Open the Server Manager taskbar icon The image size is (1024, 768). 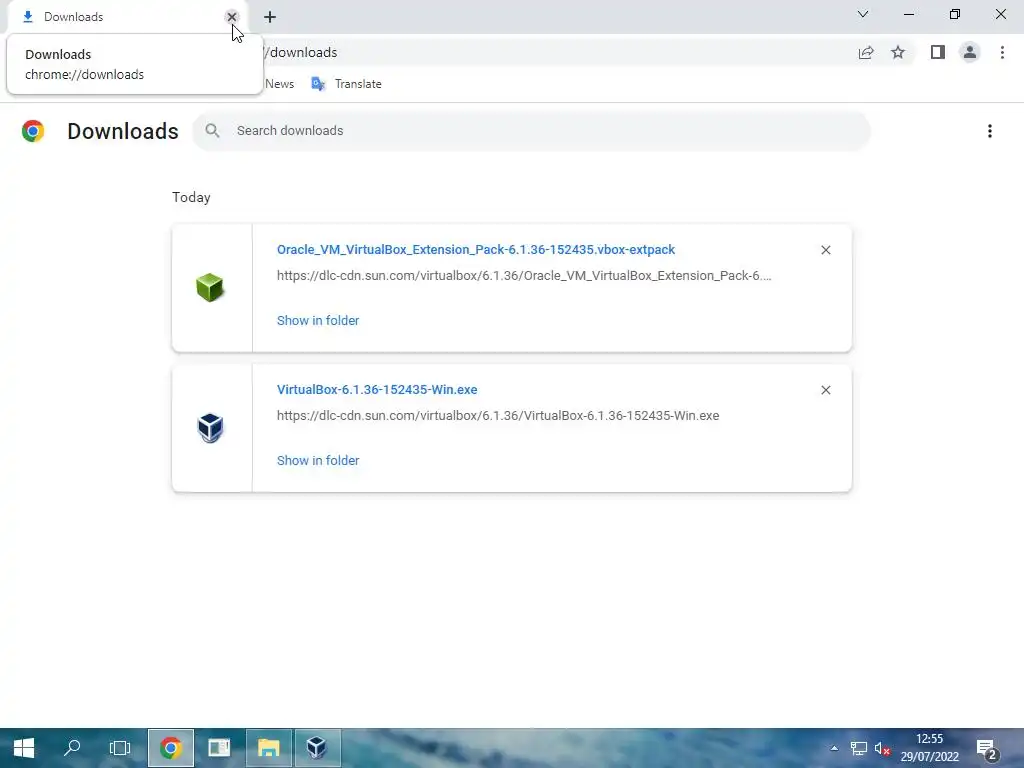pyautogui.click(x=219, y=748)
